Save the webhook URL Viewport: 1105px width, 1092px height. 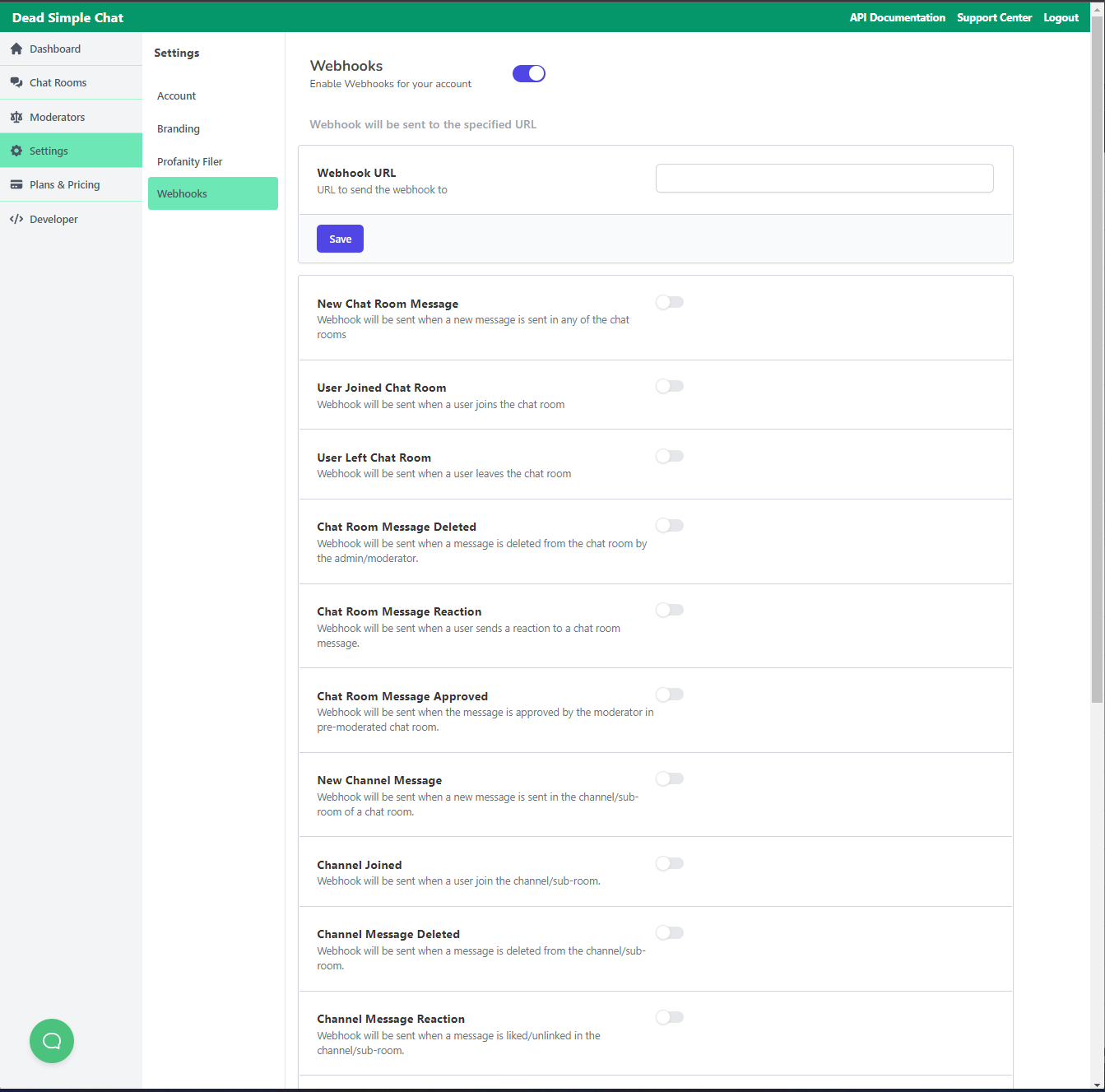340,239
